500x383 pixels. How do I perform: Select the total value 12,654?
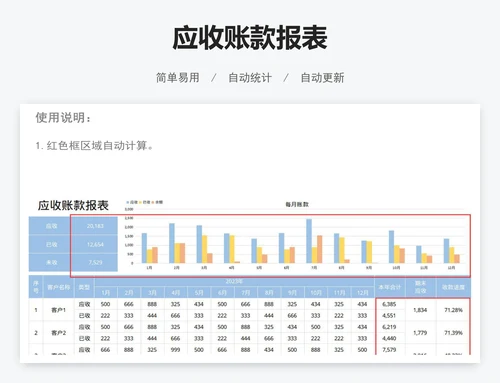94,244
